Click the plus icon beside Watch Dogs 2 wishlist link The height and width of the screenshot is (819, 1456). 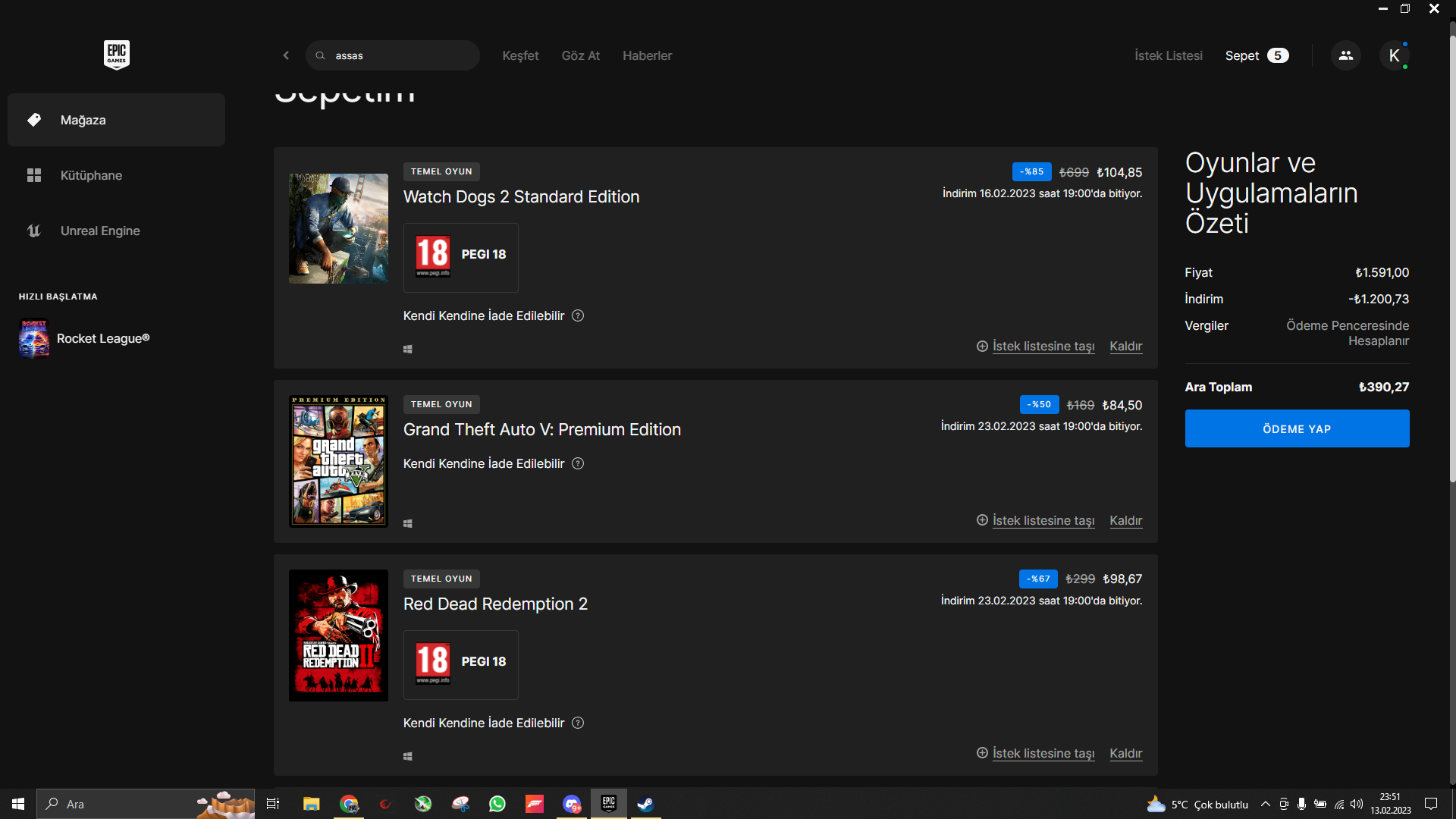(x=982, y=346)
